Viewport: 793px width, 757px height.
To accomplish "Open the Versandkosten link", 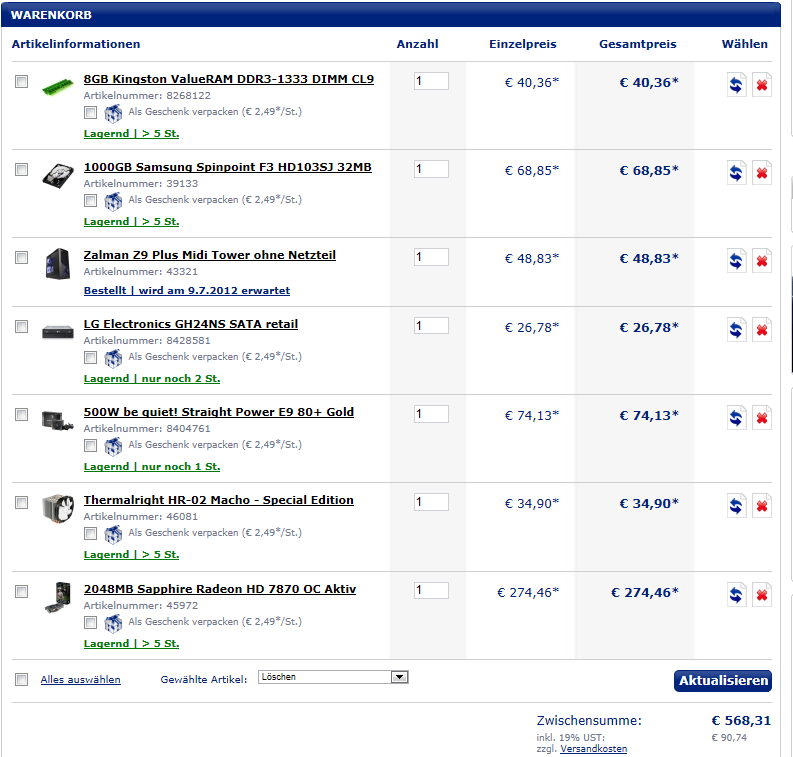I will click(x=593, y=748).
